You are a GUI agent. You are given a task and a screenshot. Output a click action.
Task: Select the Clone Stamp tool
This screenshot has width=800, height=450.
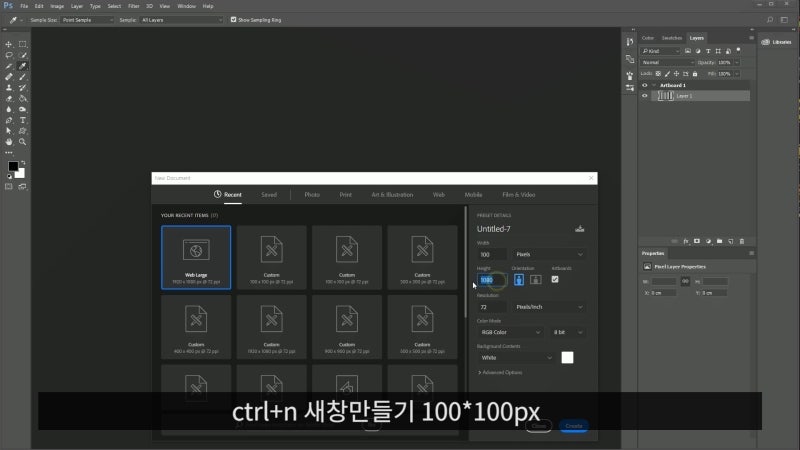9,88
